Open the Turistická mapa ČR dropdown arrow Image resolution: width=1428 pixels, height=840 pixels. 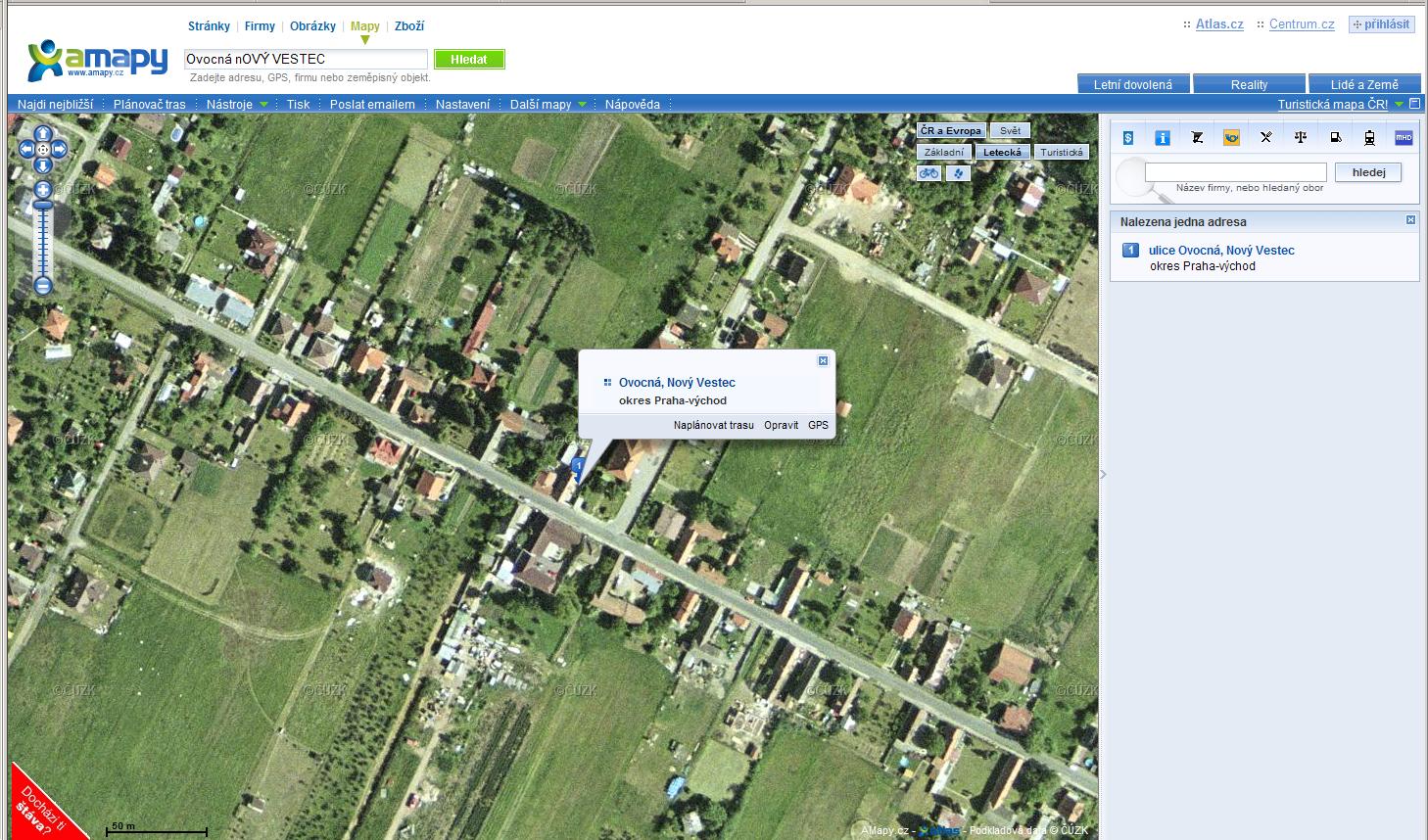[x=1400, y=104]
